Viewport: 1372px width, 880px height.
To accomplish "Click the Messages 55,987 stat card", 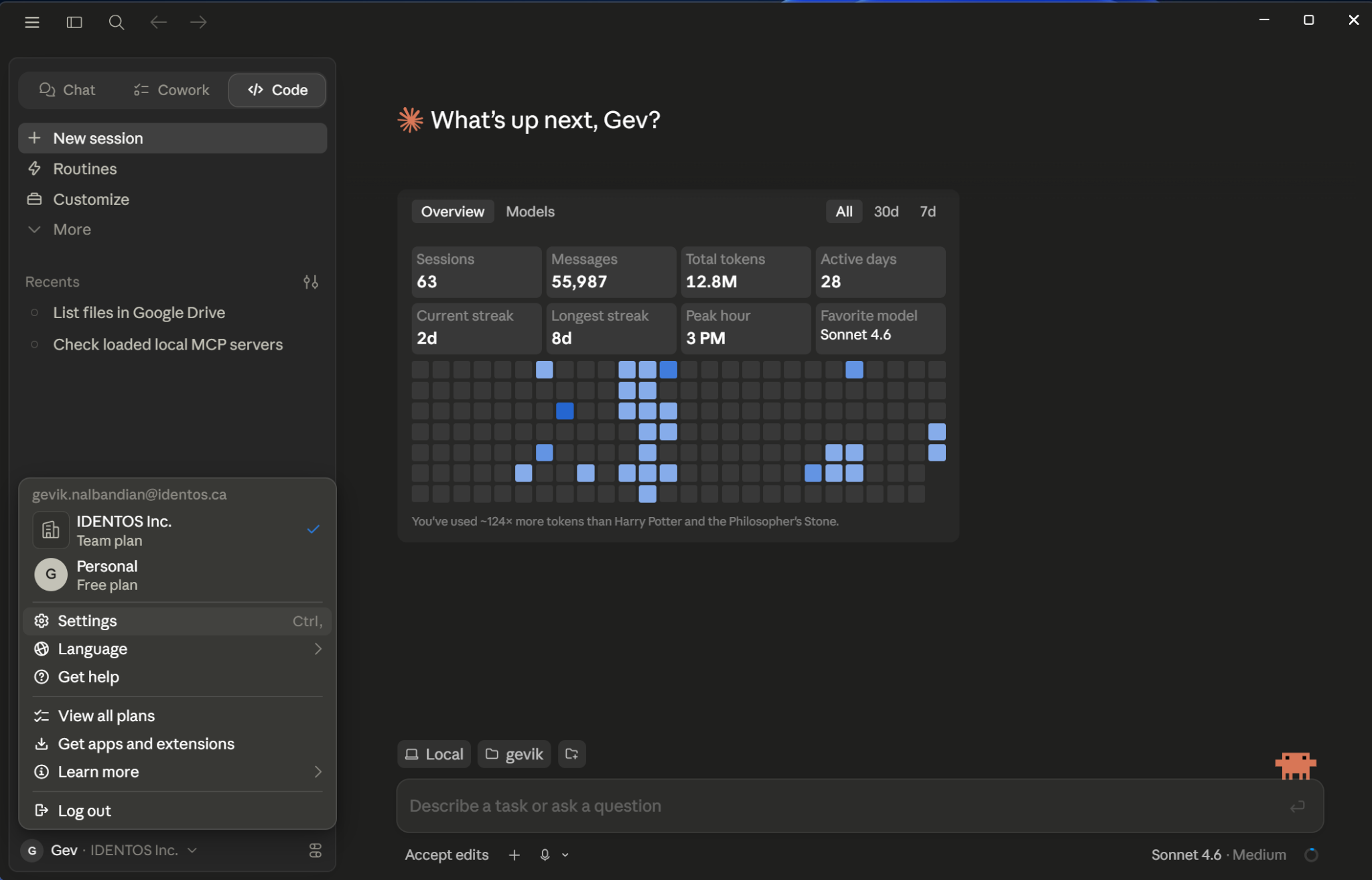I will [611, 271].
